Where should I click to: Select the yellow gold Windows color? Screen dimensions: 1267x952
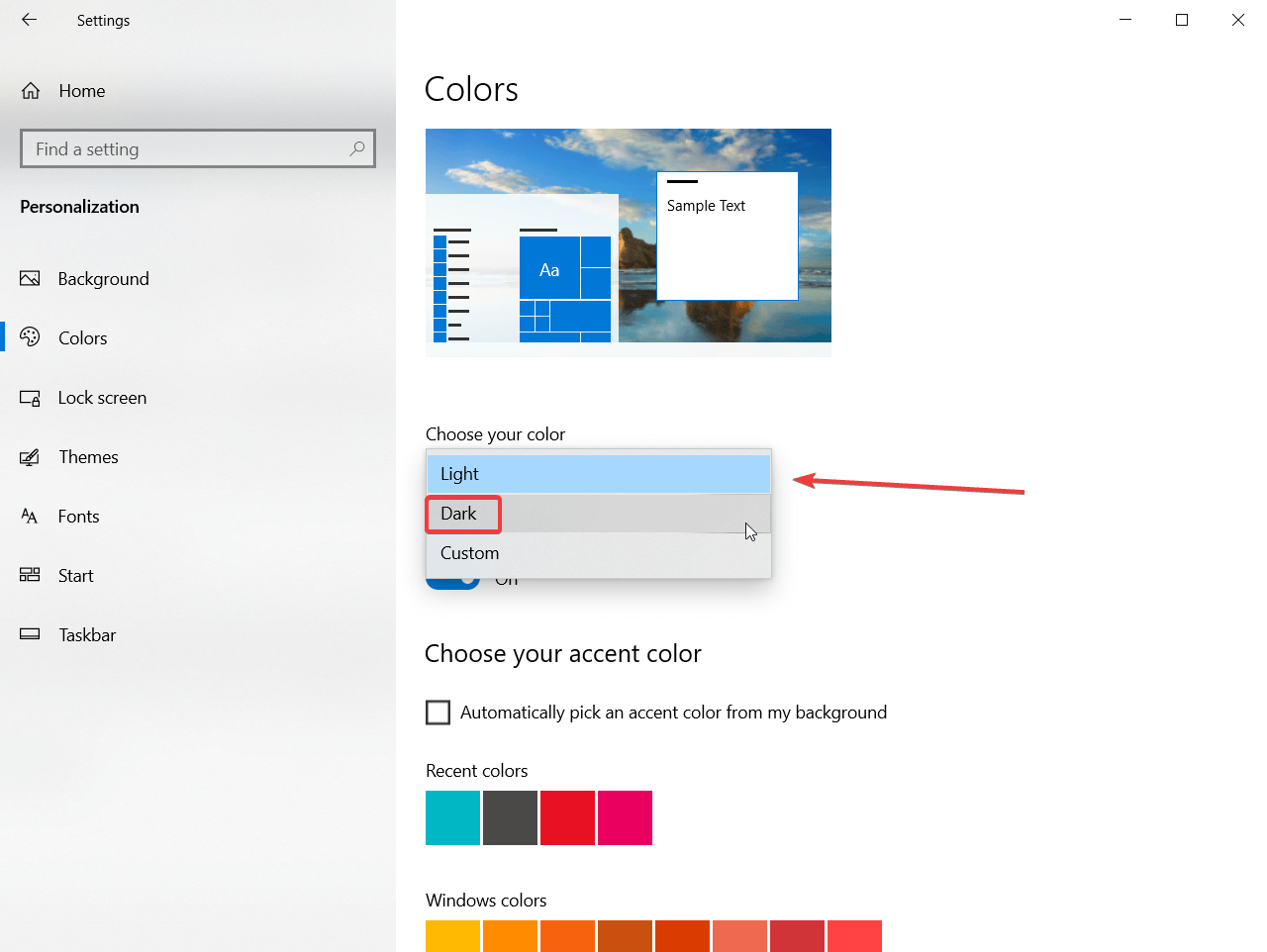point(452,936)
